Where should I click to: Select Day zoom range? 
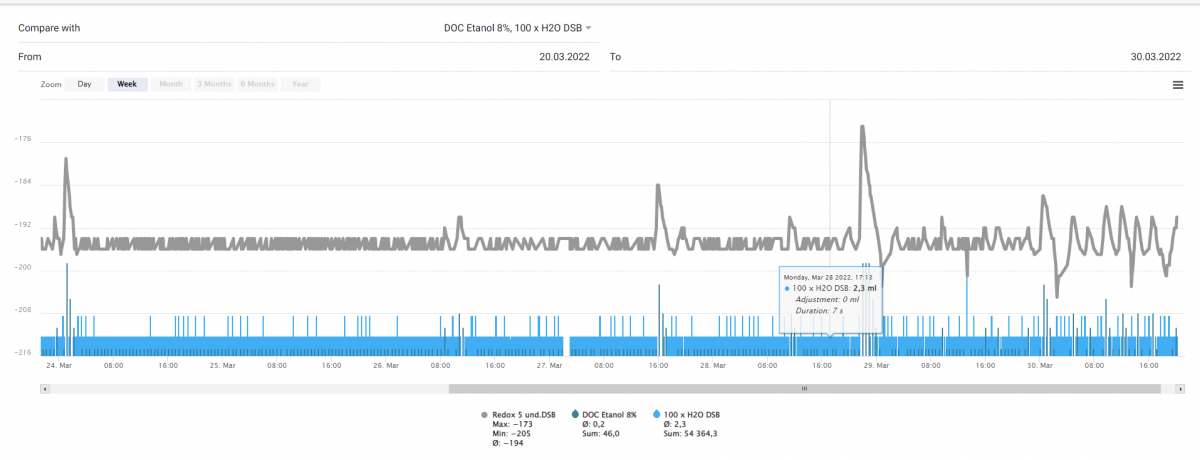point(85,84)
